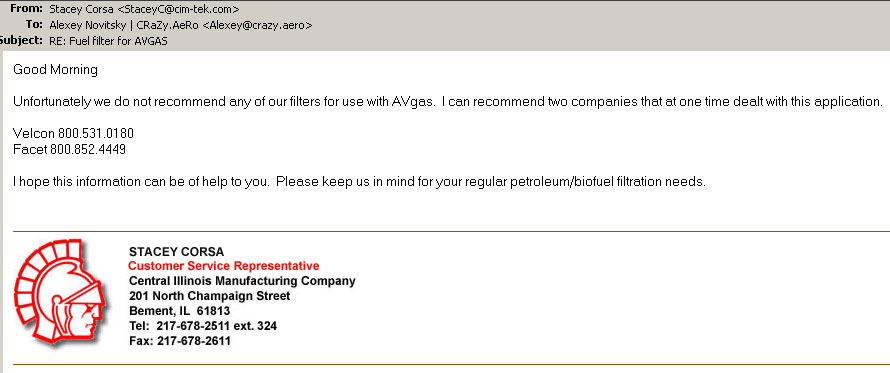Click the STACEY CORSA signature name

point(177,252)
